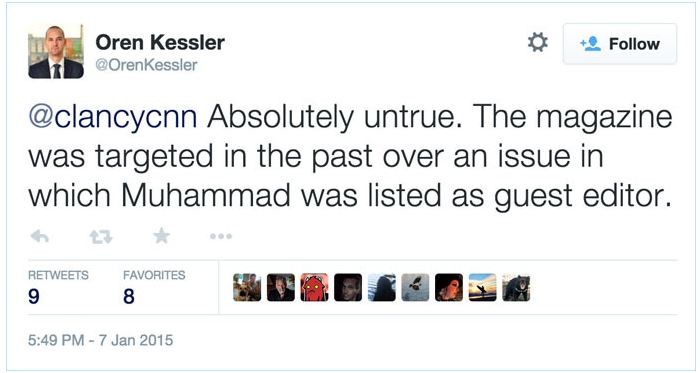Favorite the tweet with the star icon

[162, 236]
